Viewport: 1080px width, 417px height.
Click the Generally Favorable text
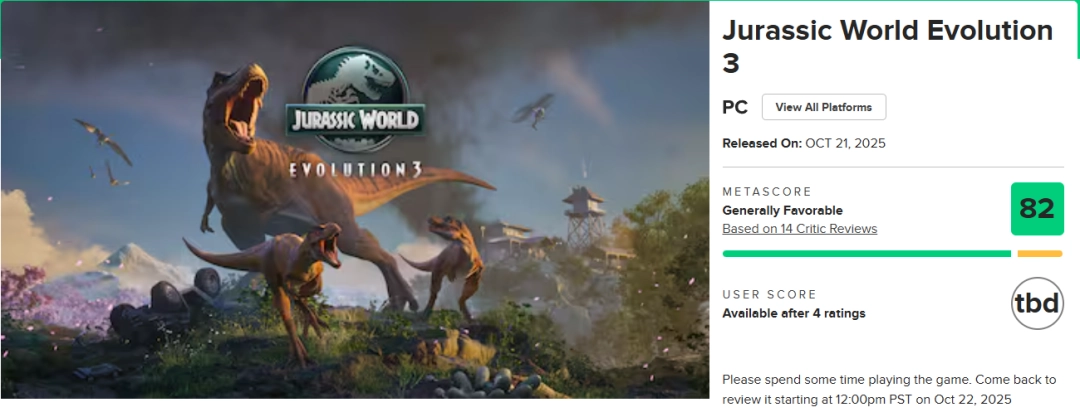[x=782, y=211]
